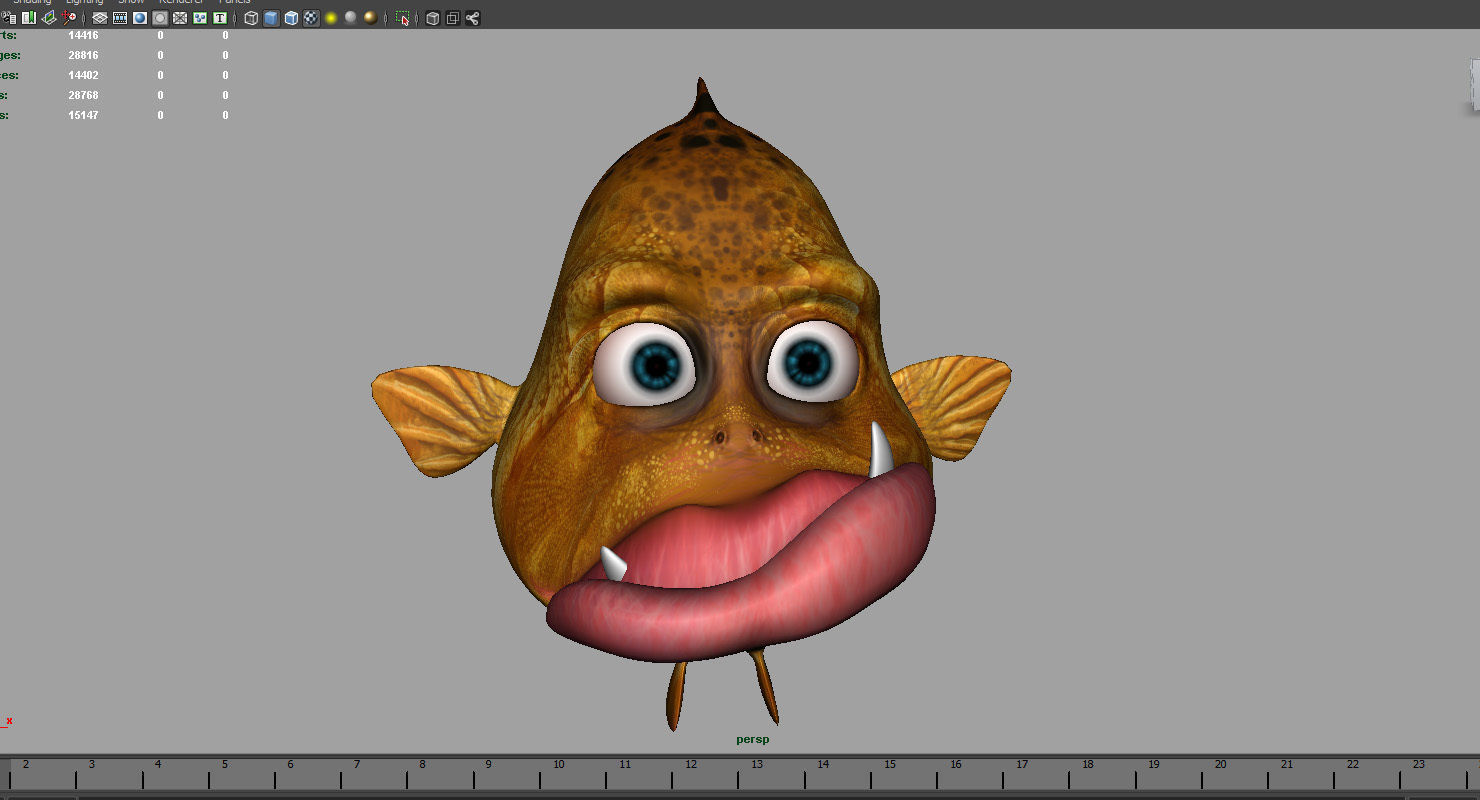Activate the 2D Pan/Zoom icon
Screen dimensions: 1480x800
[x=69, y=18]
